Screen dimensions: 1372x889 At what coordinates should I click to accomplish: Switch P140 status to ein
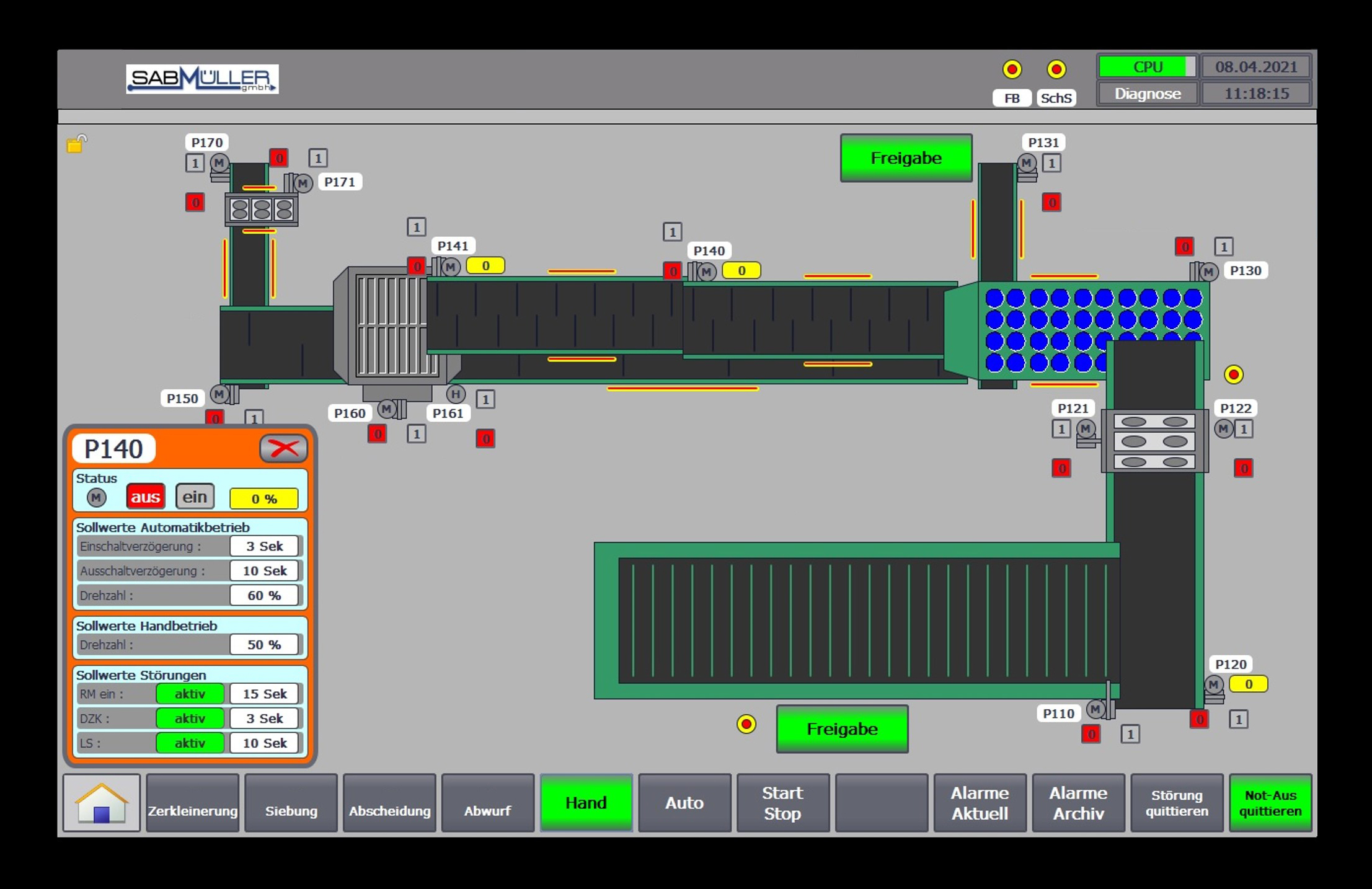pyautogui.click(x=195, y=497)
